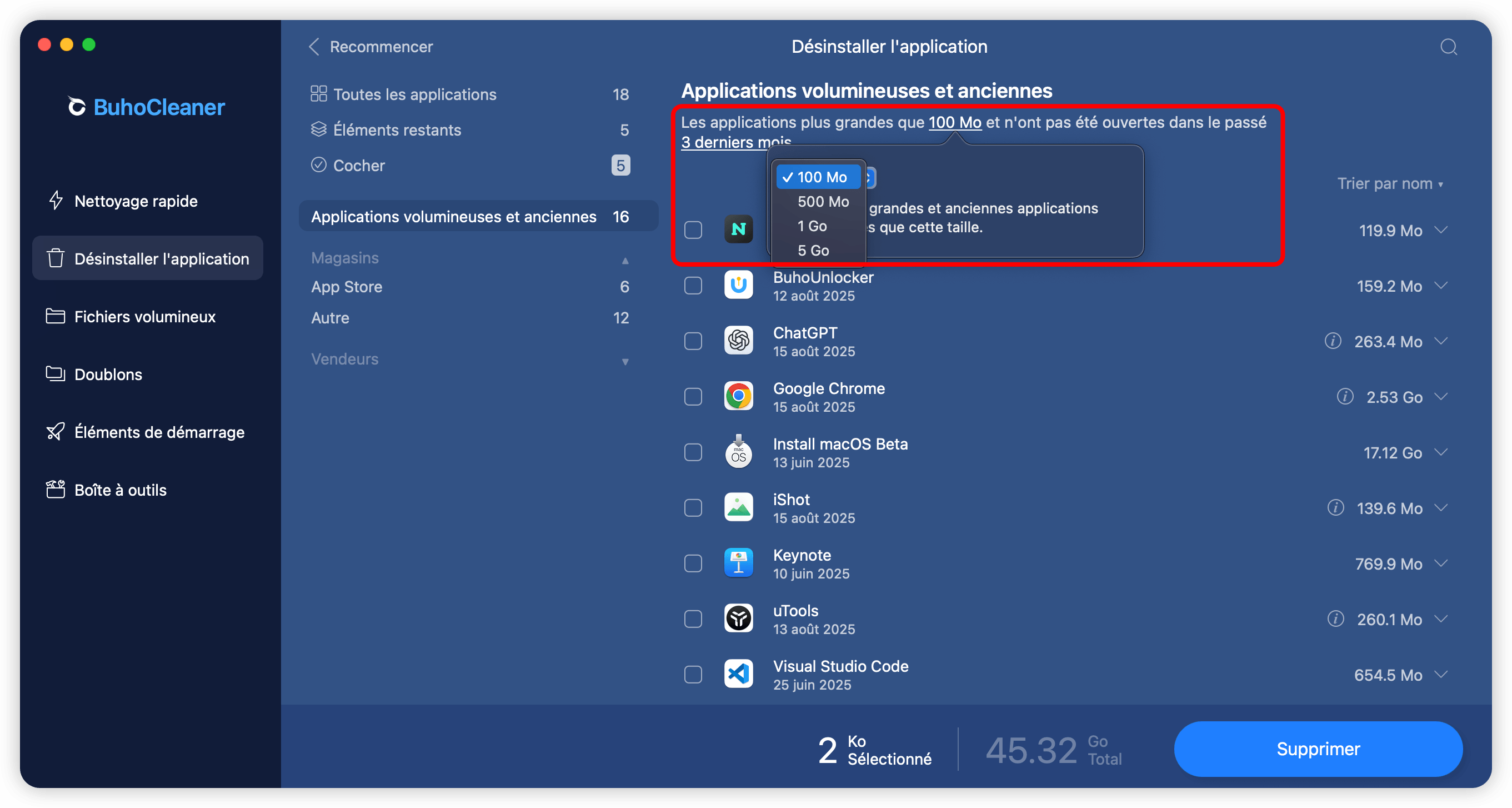Click the layers icon for Éléments restants
The width and height of the screenshot is (1512, 808).
coord(318,129)
